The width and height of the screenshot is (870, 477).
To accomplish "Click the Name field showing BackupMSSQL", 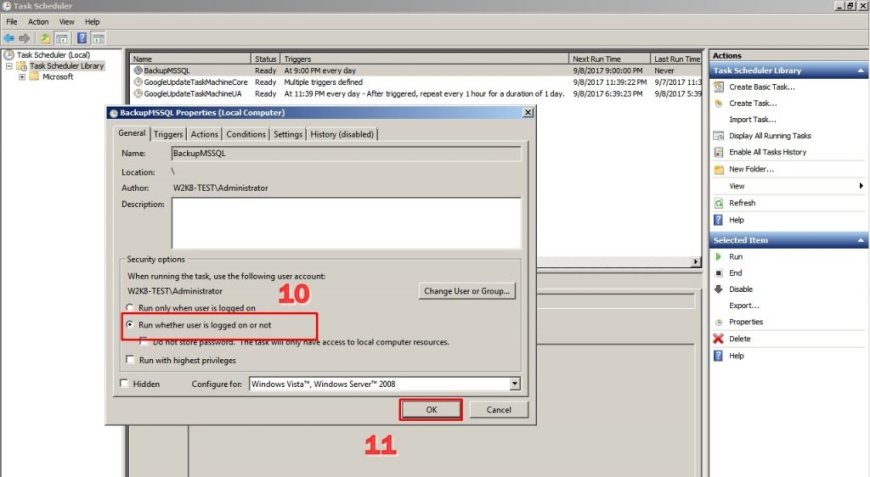I will (346, 154).
